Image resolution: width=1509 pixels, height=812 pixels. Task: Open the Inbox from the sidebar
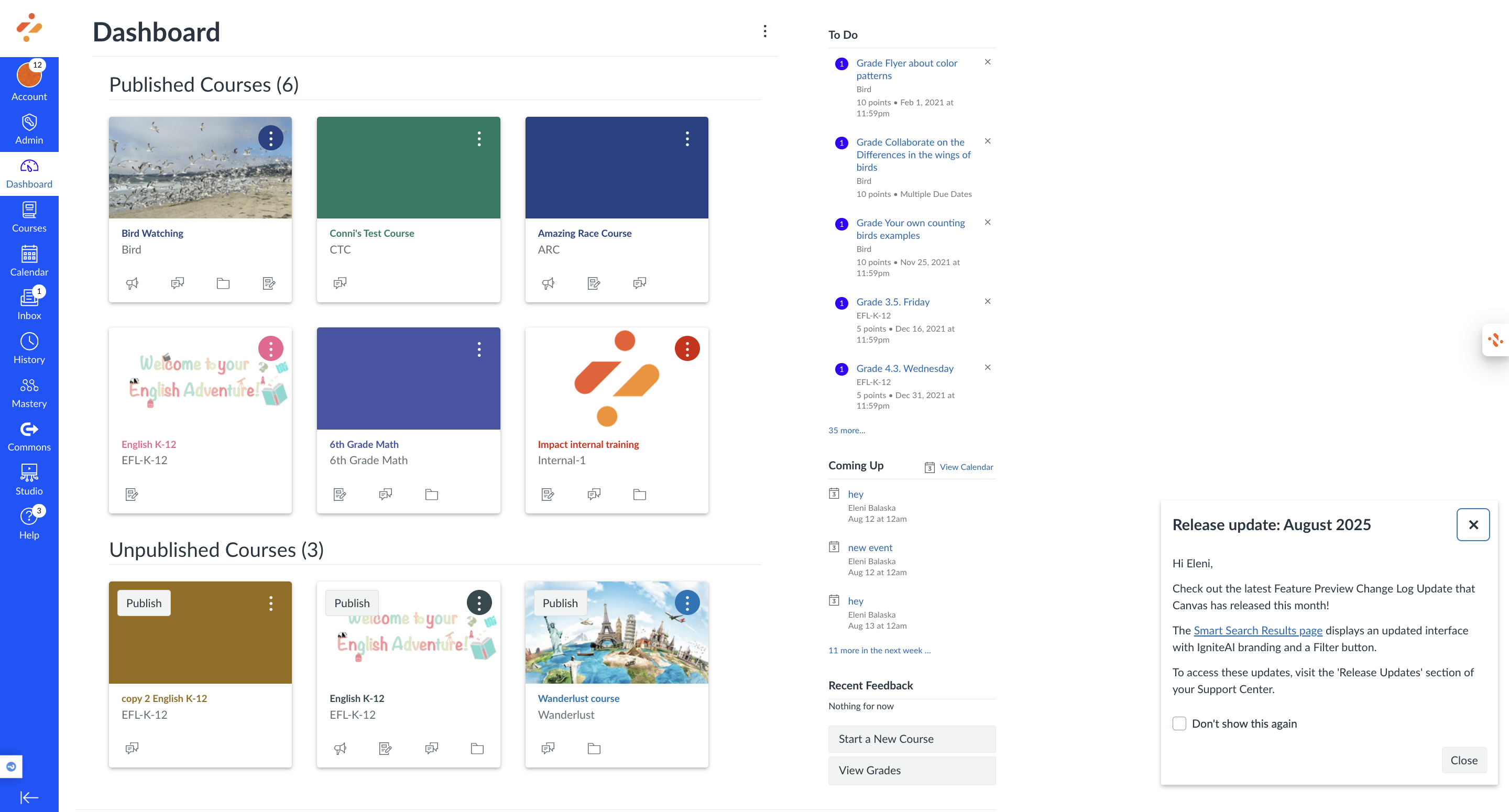tap(29, 303)
